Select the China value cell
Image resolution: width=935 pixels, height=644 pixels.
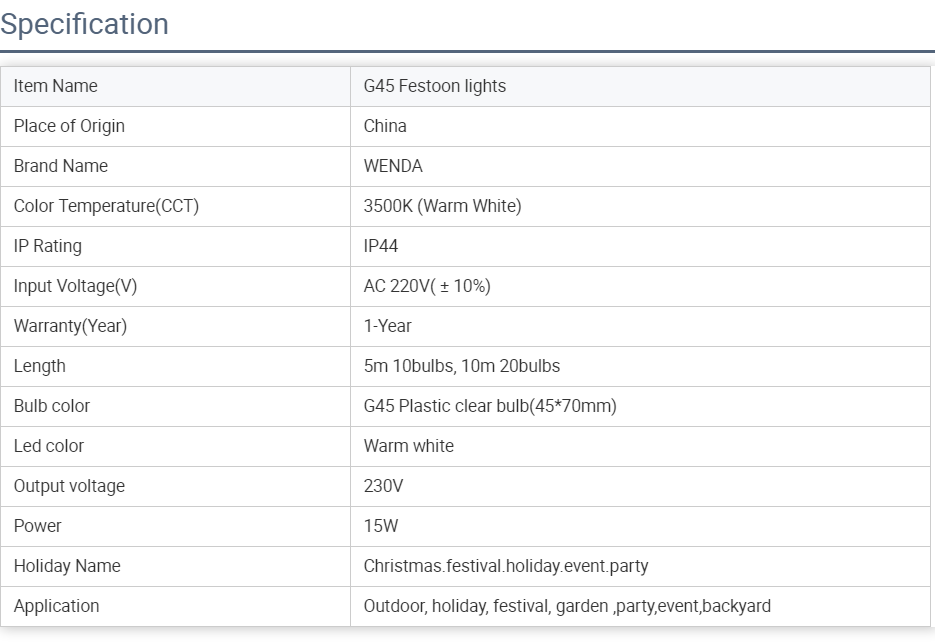pyautogui.click(x=385, y=126)
